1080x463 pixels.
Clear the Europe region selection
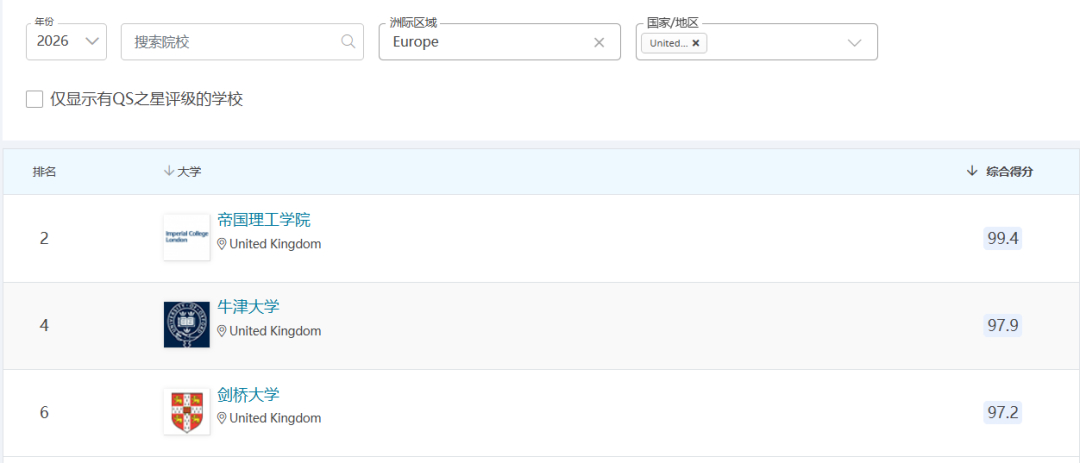(599, 42)
